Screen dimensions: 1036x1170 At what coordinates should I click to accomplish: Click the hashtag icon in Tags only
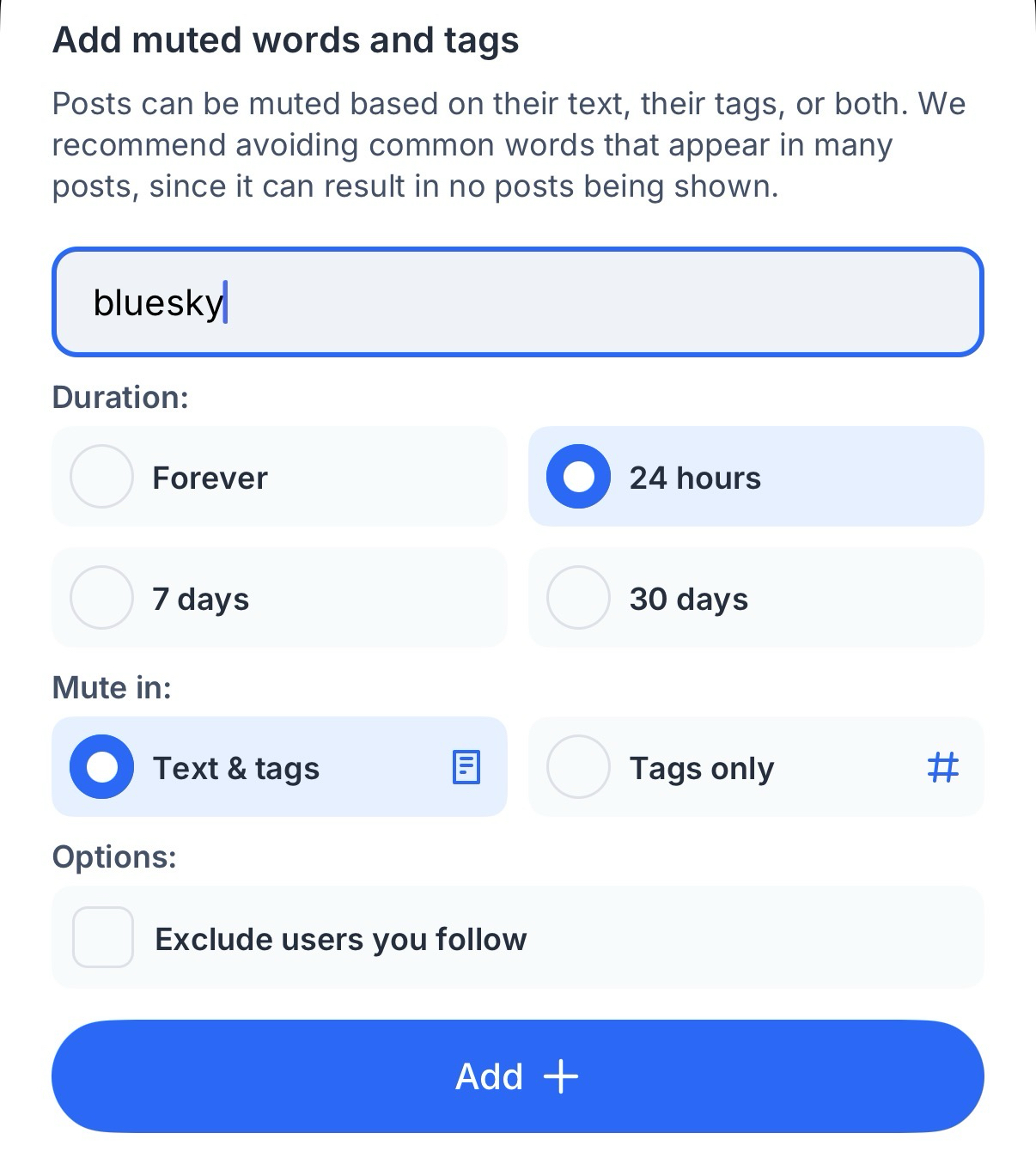[x=942, y=766]
